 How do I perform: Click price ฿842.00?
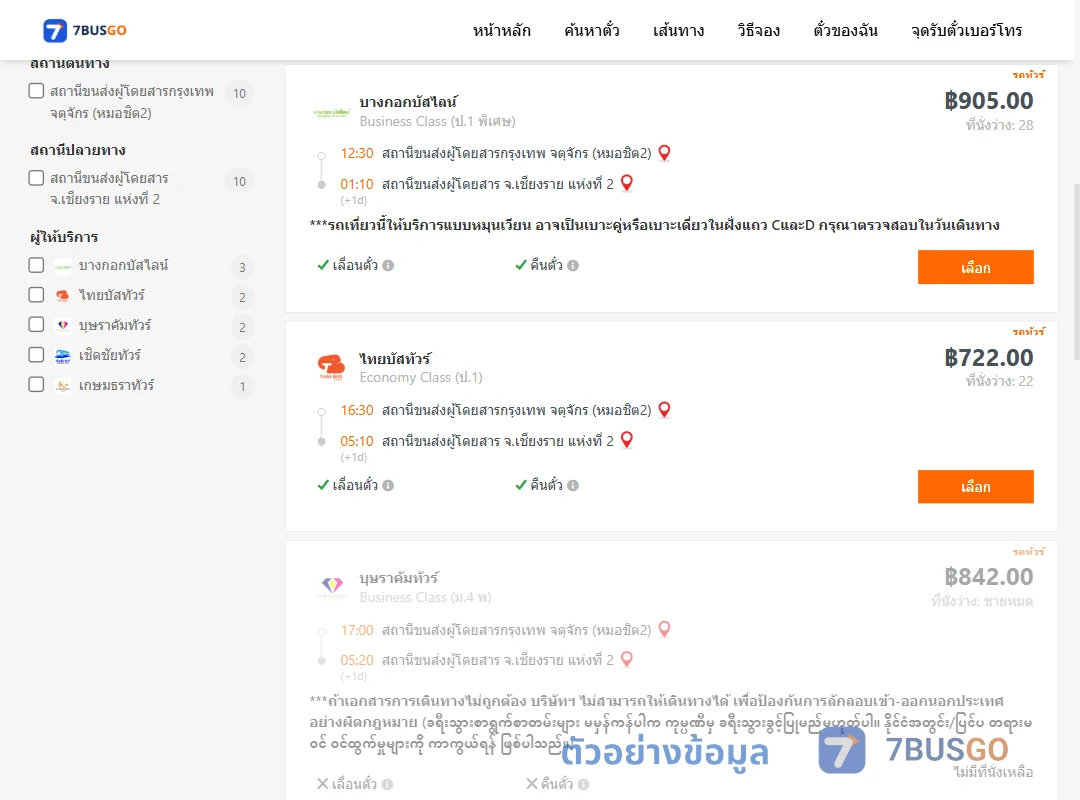988,577
